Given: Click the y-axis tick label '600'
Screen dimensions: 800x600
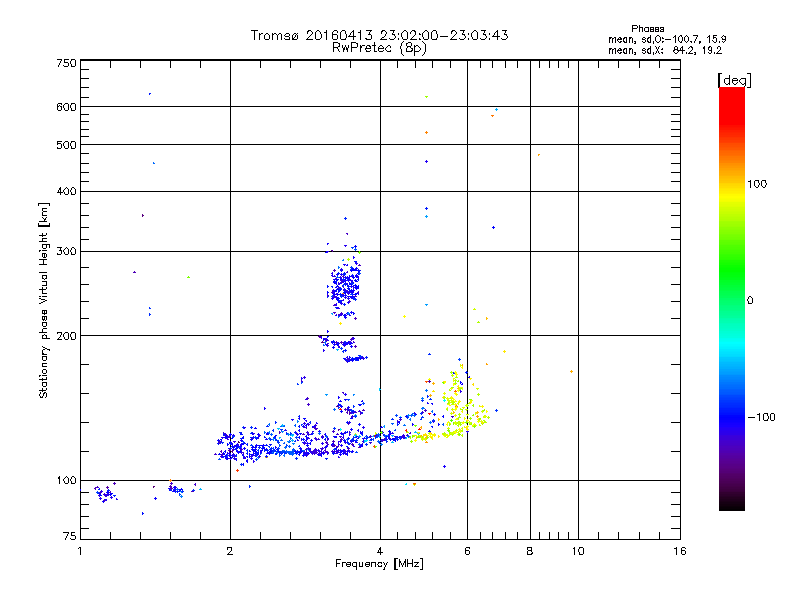Looking at the screenshot, I should coord(66,107).
